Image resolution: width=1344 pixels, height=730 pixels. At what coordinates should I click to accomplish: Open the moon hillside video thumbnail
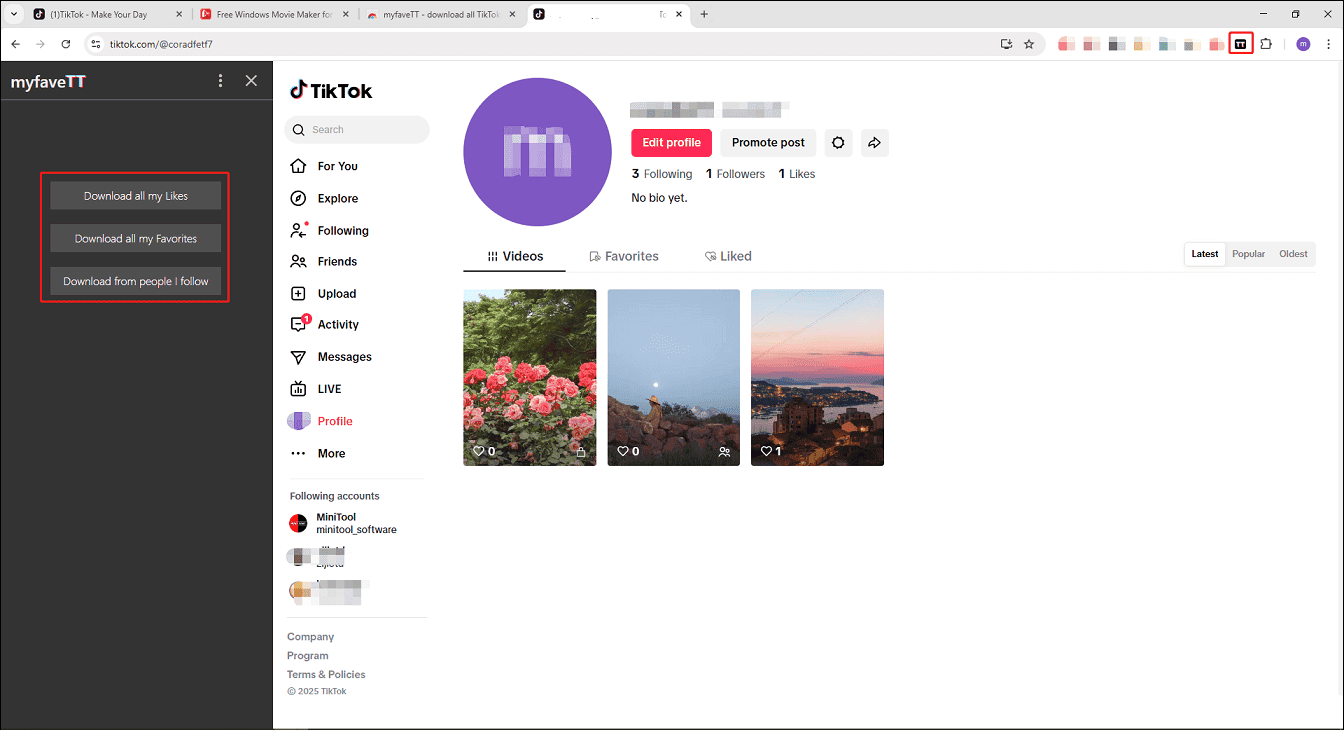(x=674, y=377)
